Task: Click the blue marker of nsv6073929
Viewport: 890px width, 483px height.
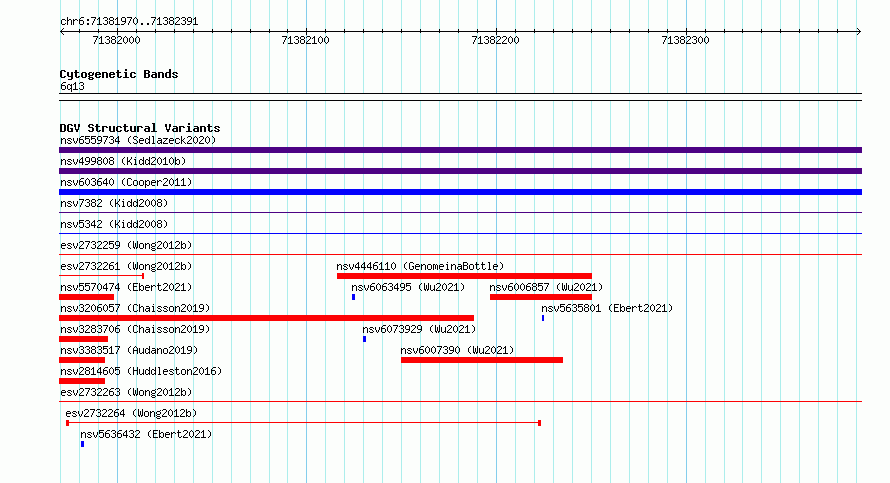Action: (364, 339)
